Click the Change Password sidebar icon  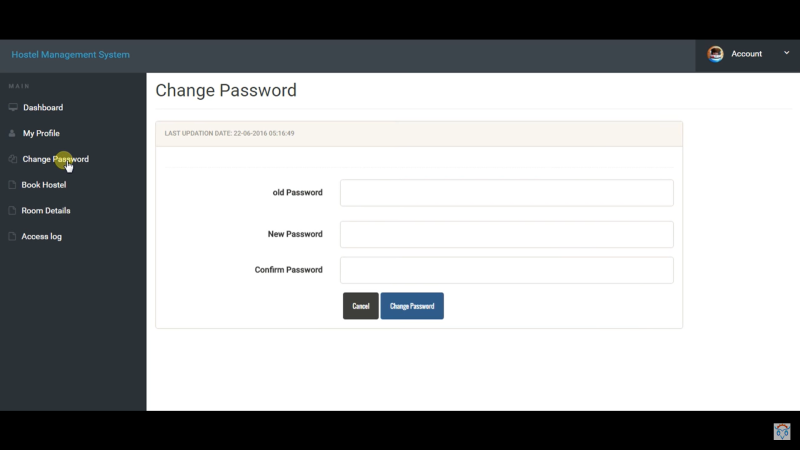tap(13, 159)
